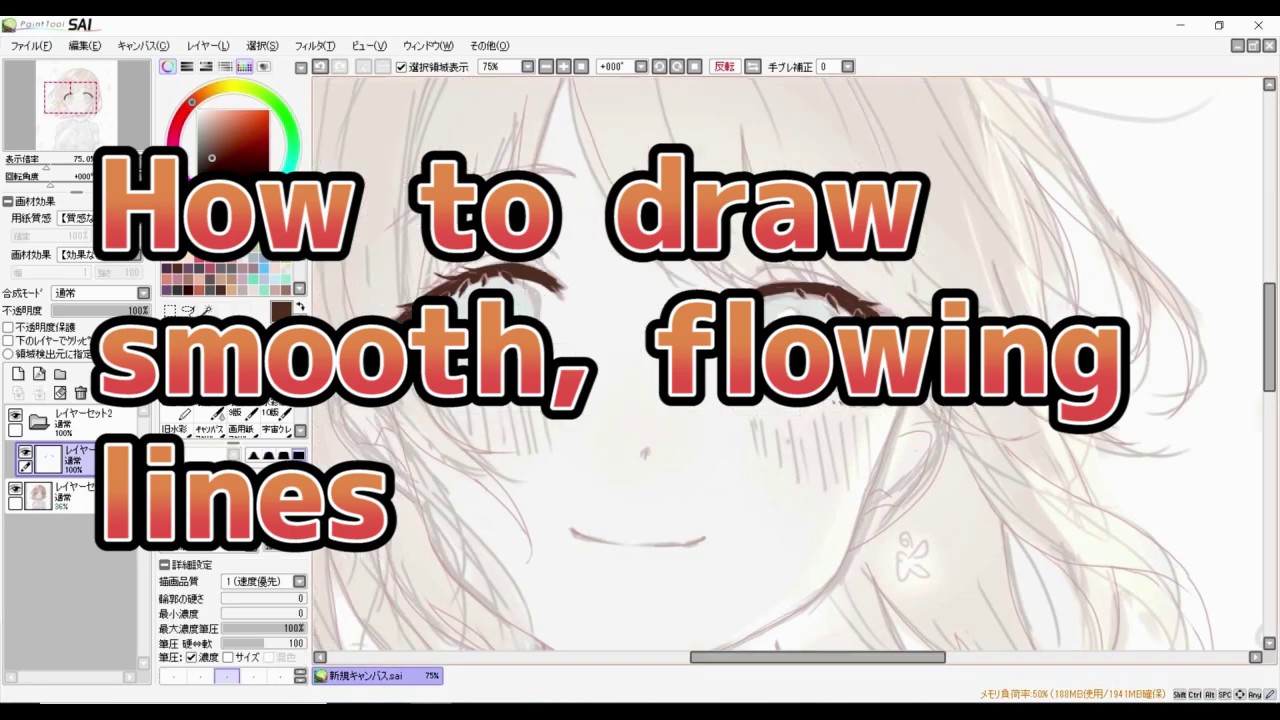Select the flat brush tip shape
Screen dimensions: 1280x720
(300, 455)
